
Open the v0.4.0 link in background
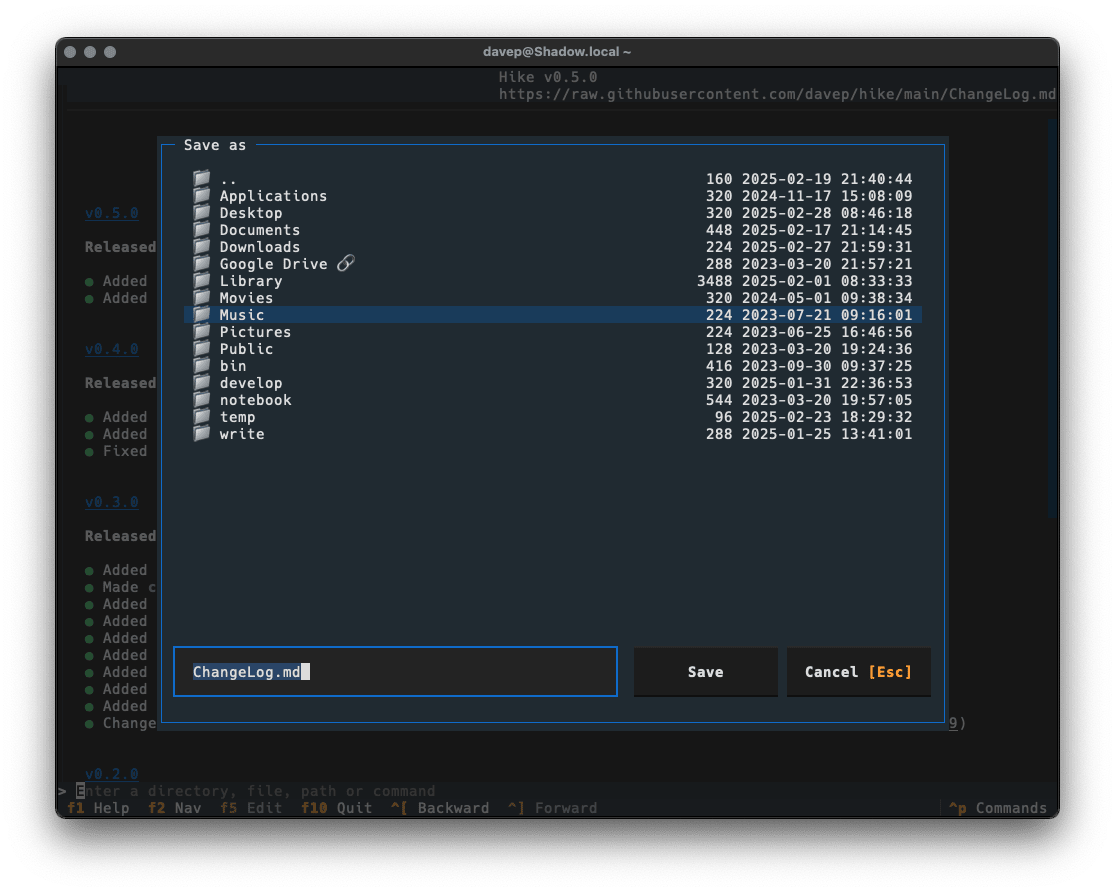112,349
